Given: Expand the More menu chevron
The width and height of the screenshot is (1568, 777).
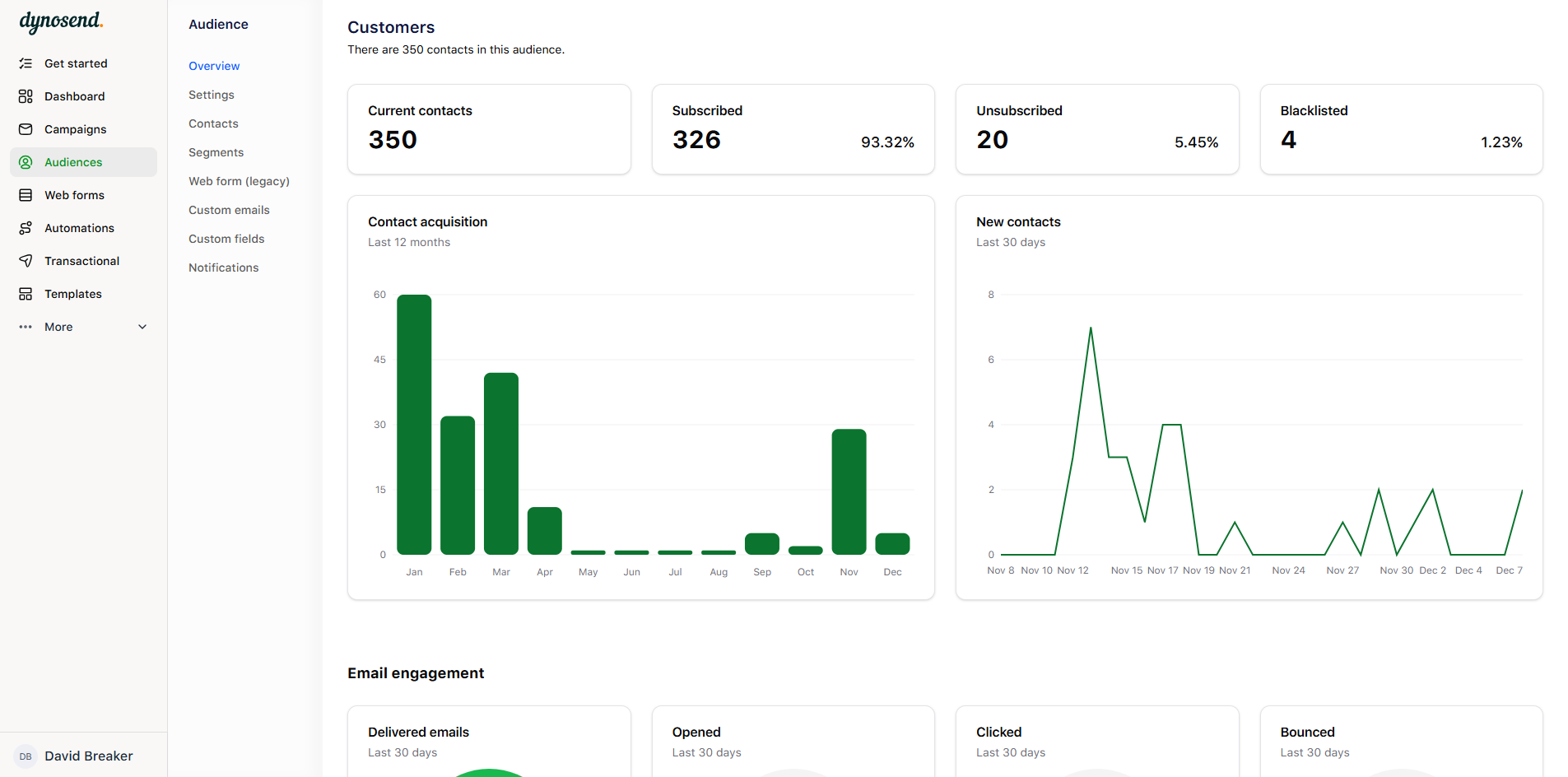Looking at the screenshot, I should [142, 327].
